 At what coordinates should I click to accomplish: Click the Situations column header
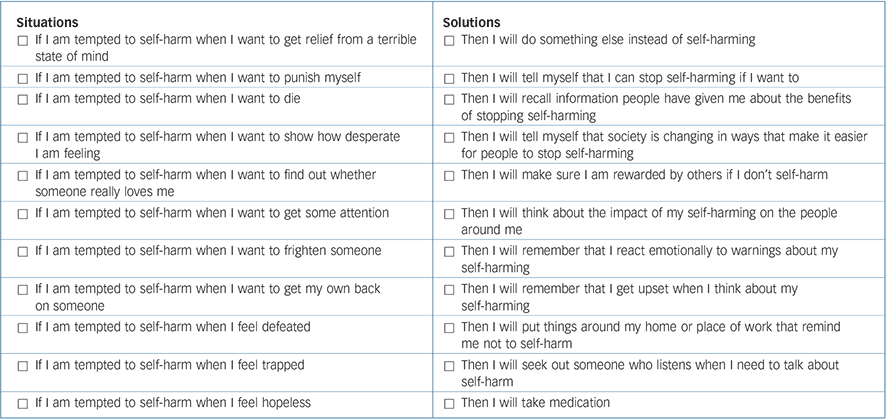coord(49,22)
